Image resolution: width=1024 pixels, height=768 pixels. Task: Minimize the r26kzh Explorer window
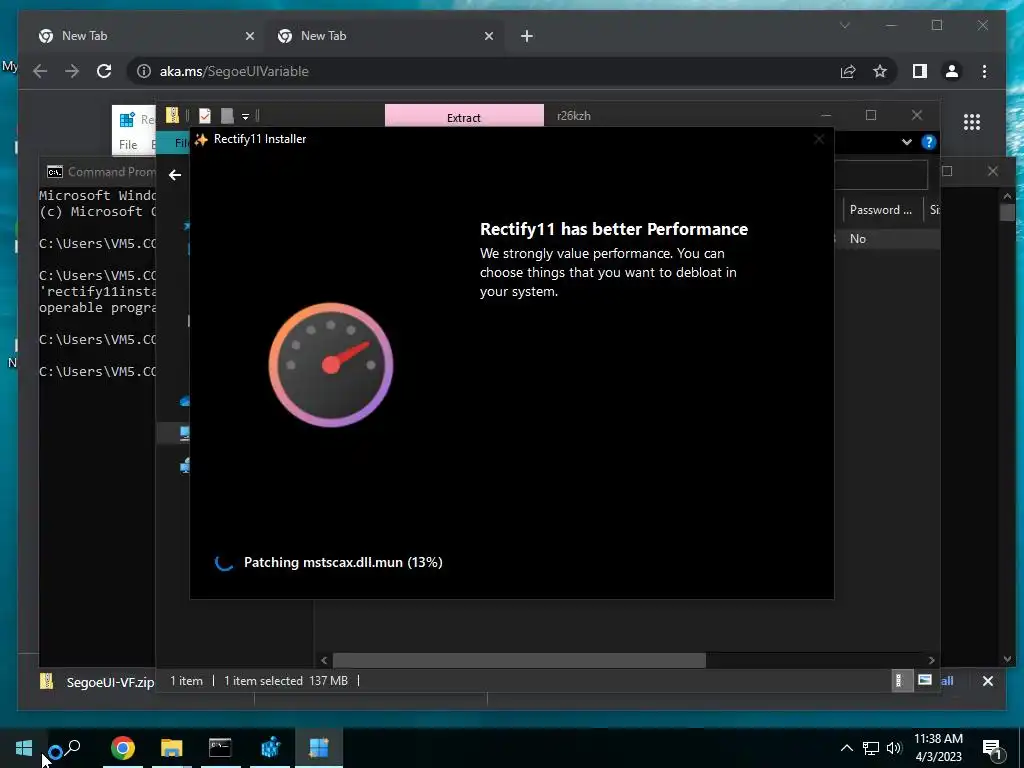(826, 115)
